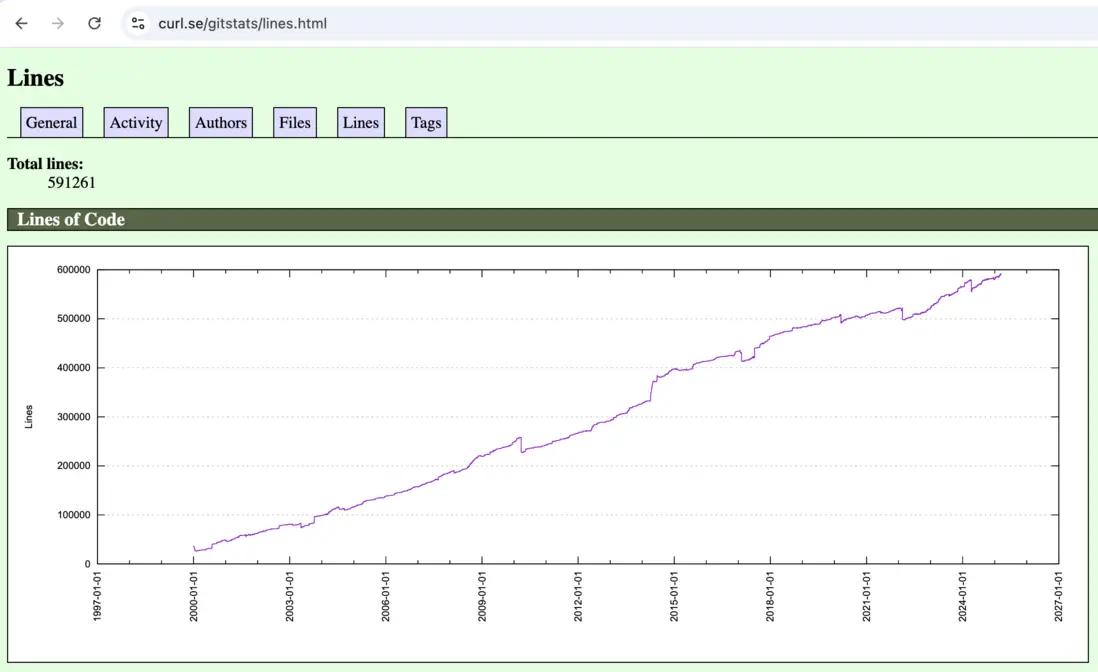Click the Lines of Code section header
Viewport: 1098px width, 672px height.
(x=71, y=219)
